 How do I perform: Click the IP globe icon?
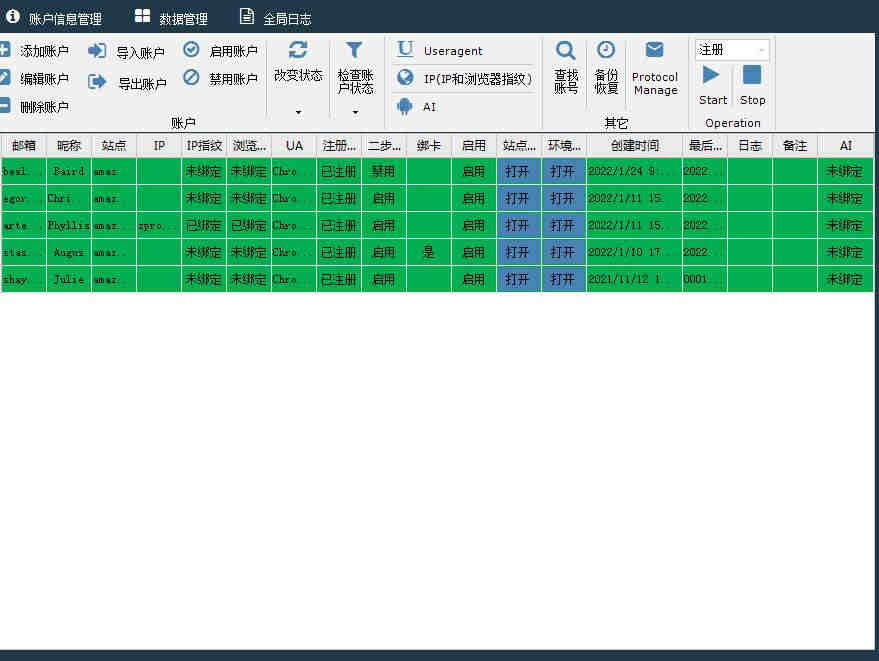405,77
